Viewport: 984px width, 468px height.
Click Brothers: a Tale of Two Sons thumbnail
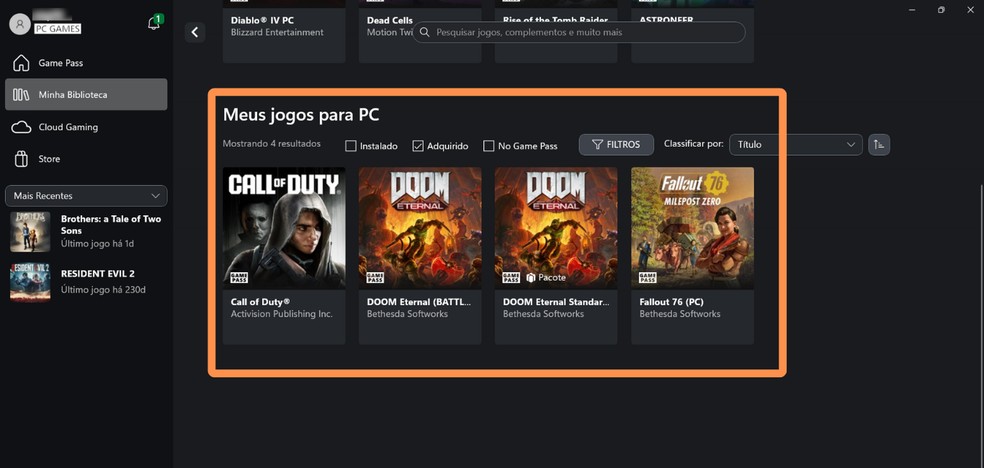coord(30,231)
